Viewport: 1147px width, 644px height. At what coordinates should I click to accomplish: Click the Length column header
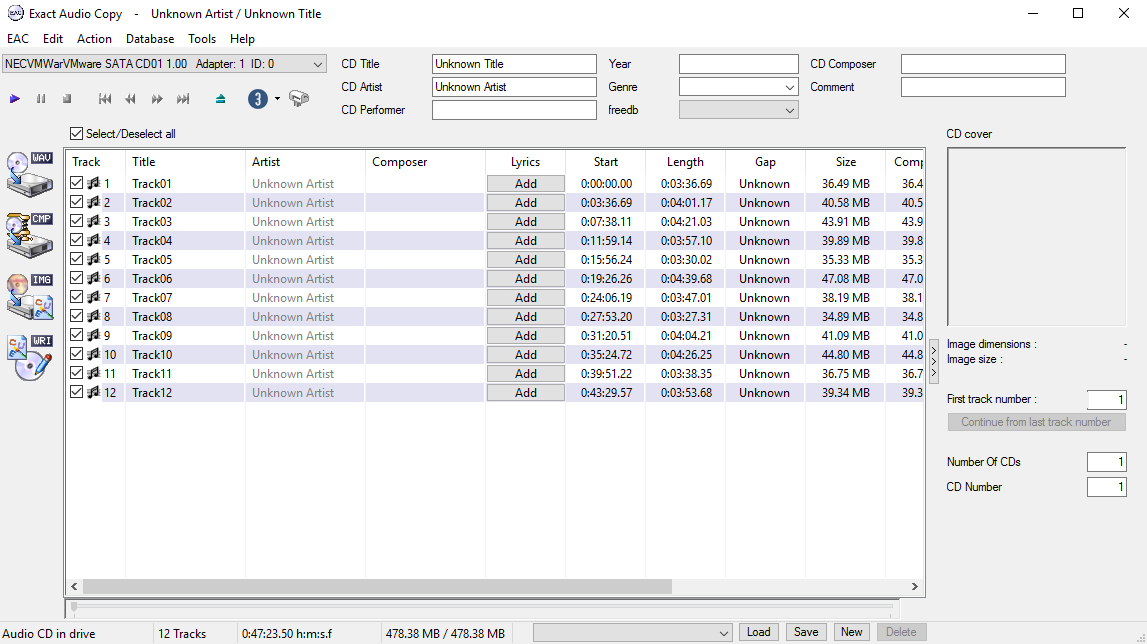[x=685, y=162]
